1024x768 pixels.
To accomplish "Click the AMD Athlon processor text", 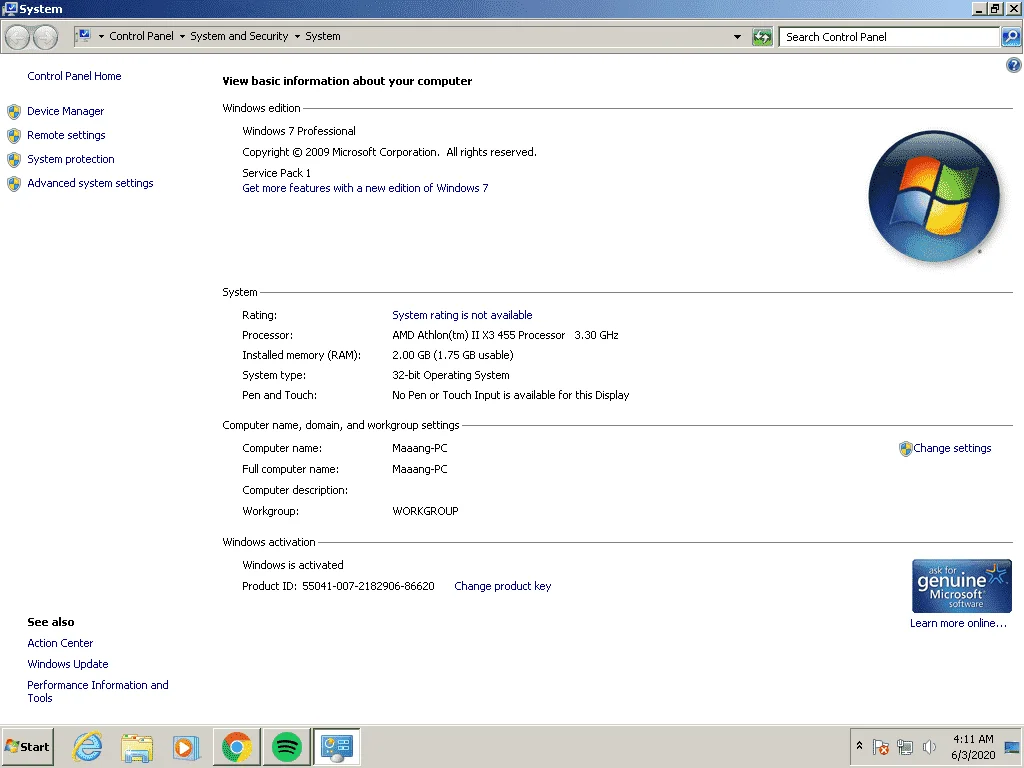I will [505, 336].
